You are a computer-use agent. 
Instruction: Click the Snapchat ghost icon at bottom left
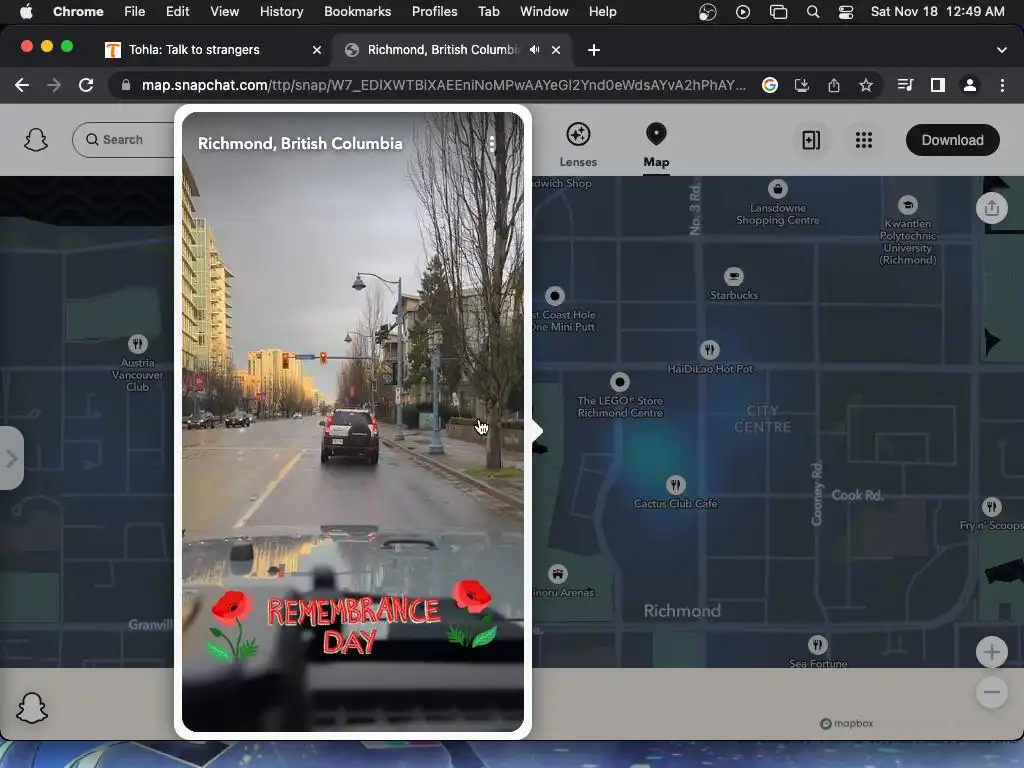point(32,707)
